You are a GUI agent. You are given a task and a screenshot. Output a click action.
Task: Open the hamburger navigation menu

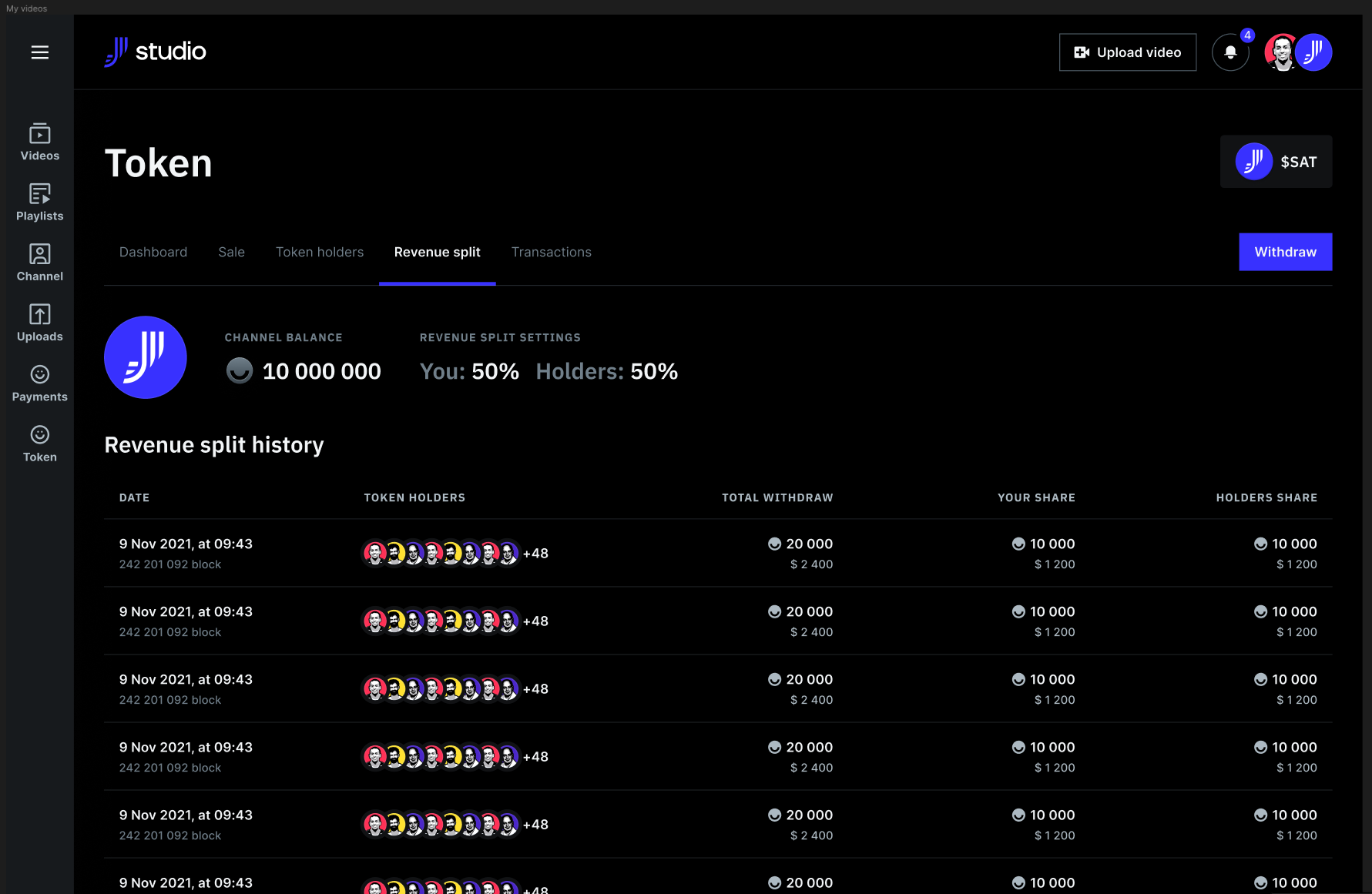[39, 52]
